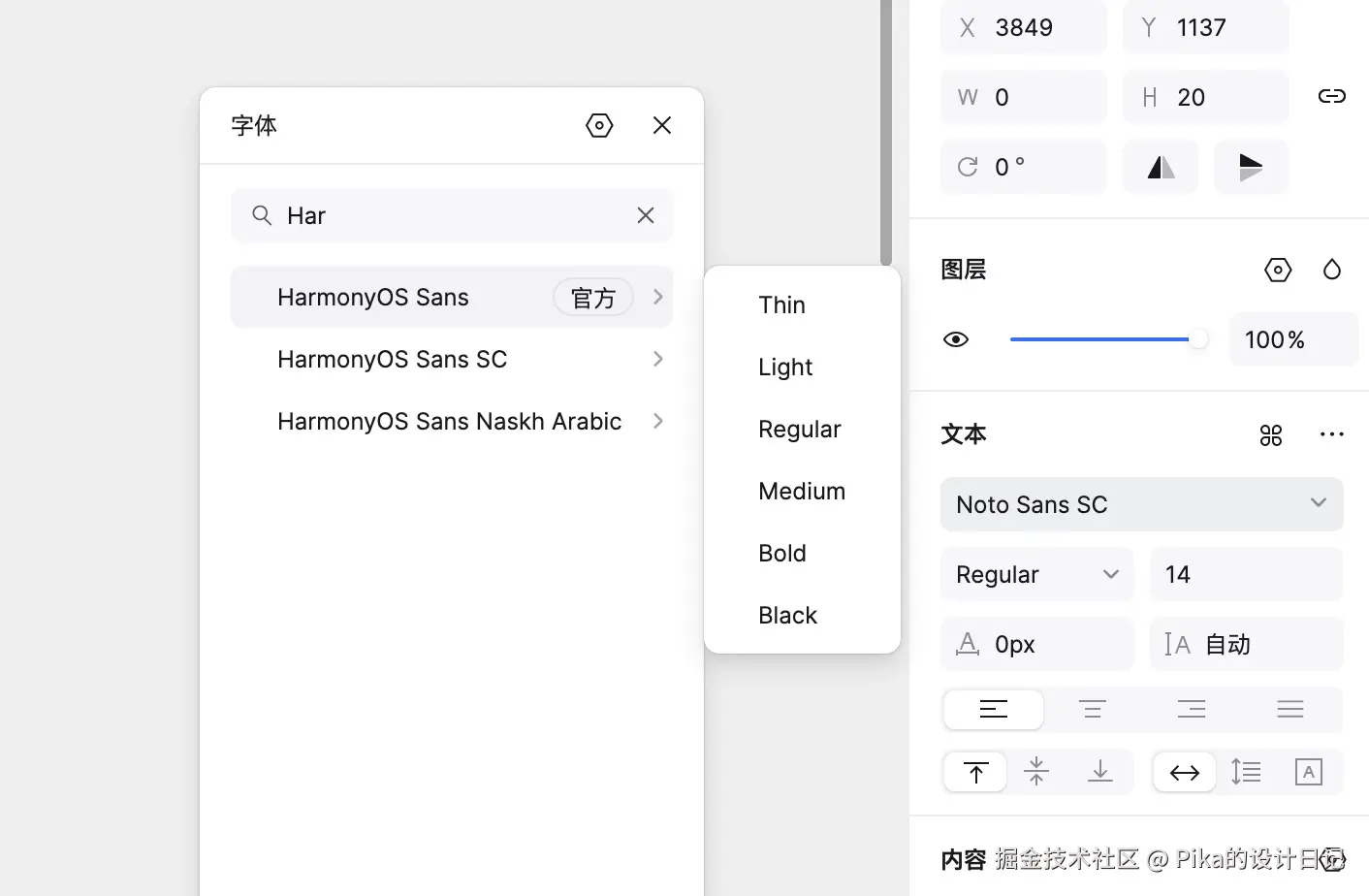The width and height of the screenshot is (1369, 896).
Task: Justify text alignment
Action: pyautogui.click(x=1290, y=710)
